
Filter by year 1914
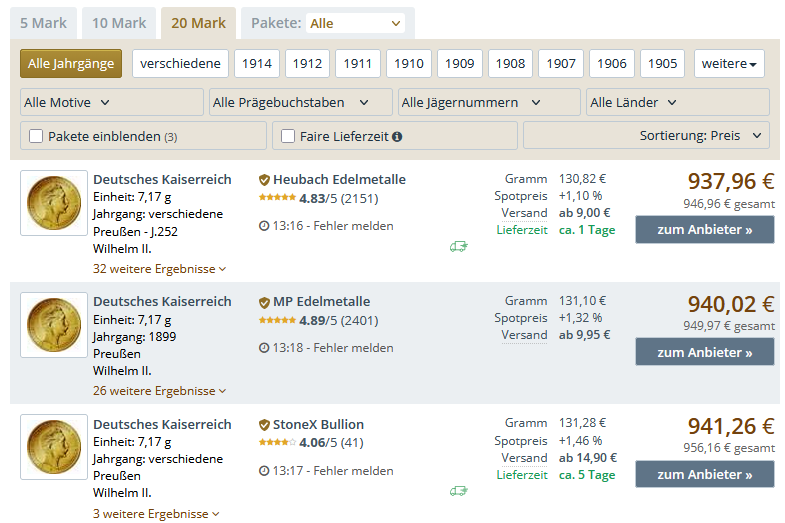(x=257, y=64)
